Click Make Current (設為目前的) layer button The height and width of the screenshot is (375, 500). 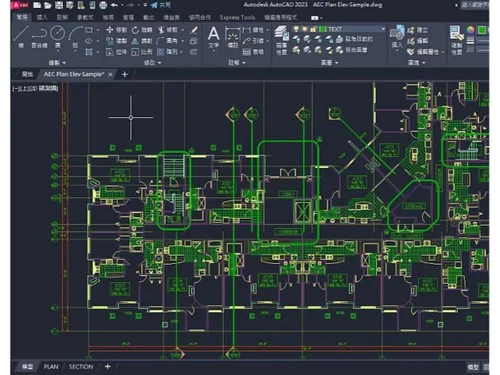point(355,39)
